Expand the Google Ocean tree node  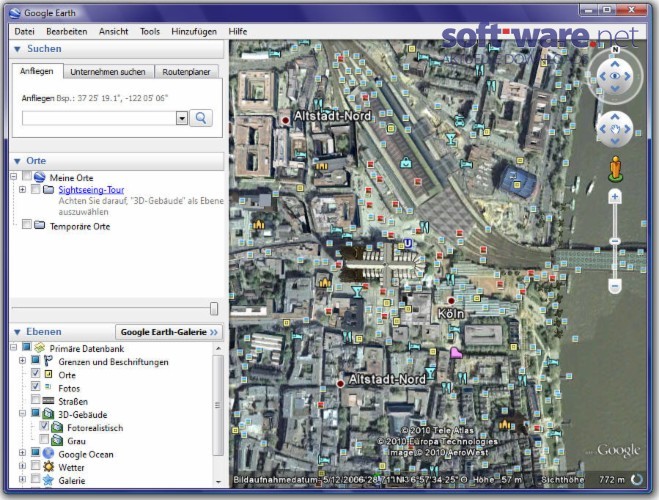coord(22,453)
